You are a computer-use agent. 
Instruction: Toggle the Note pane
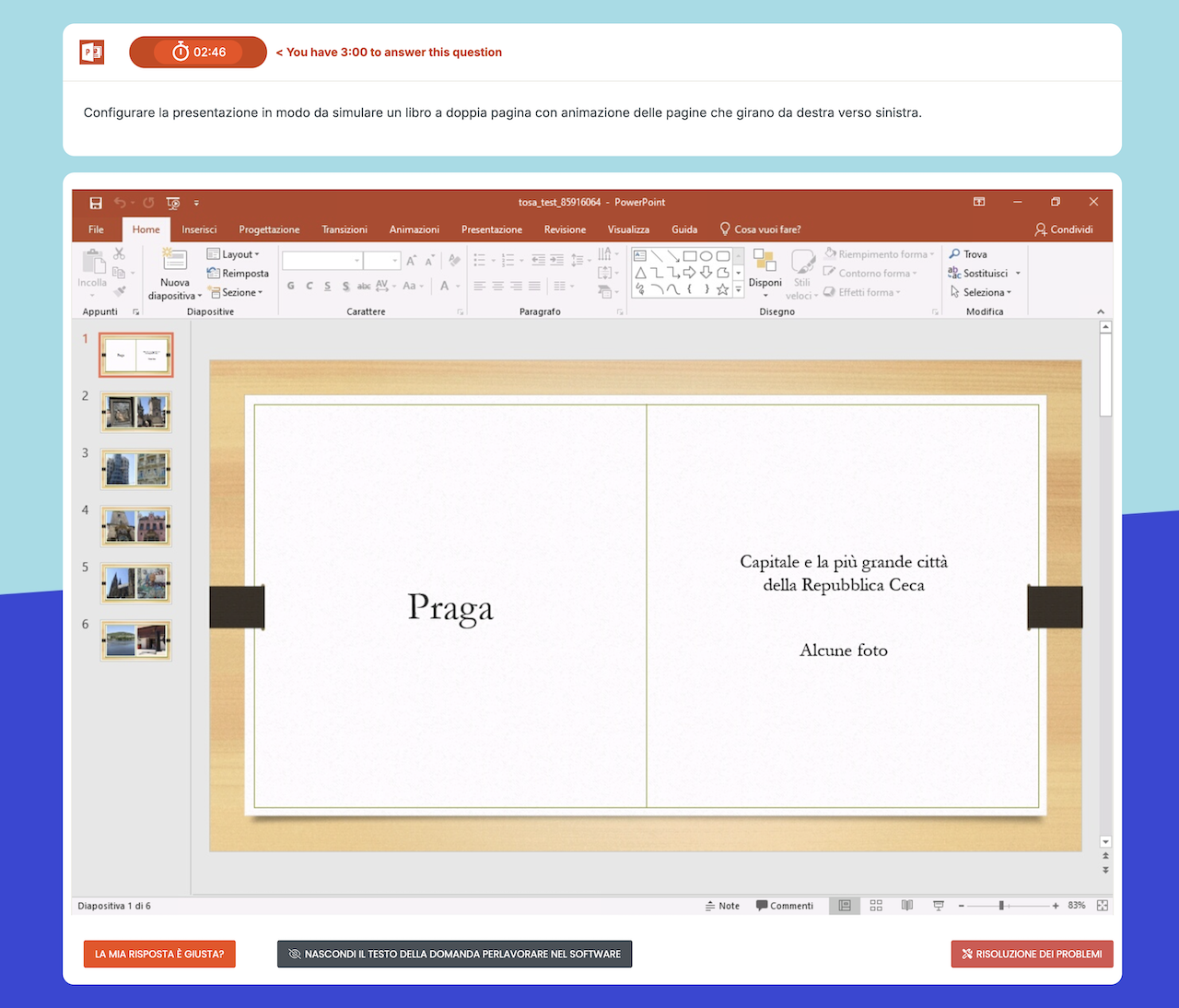tap(722, 906)
